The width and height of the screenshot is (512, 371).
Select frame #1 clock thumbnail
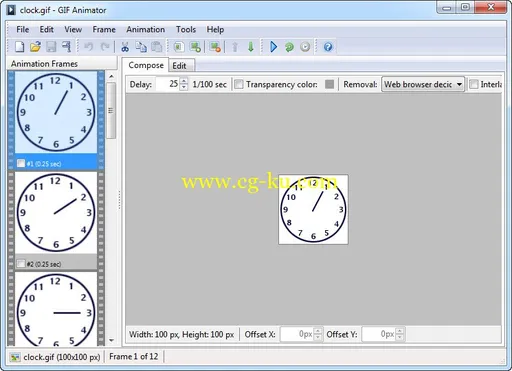(x=56, y=112)
